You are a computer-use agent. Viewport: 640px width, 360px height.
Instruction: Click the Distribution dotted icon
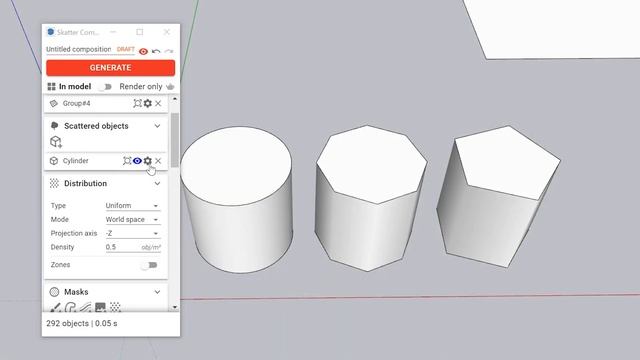(54, 184)
